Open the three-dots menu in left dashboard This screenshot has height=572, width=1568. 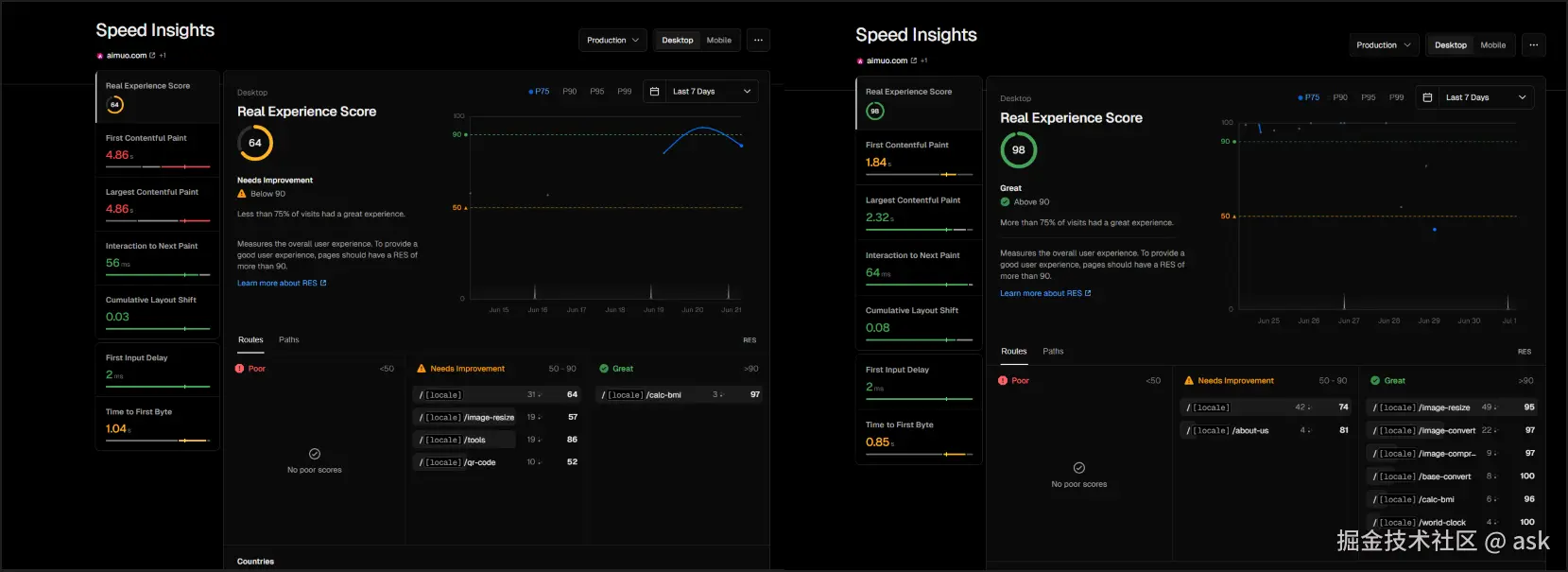click(x=758, y=40)
